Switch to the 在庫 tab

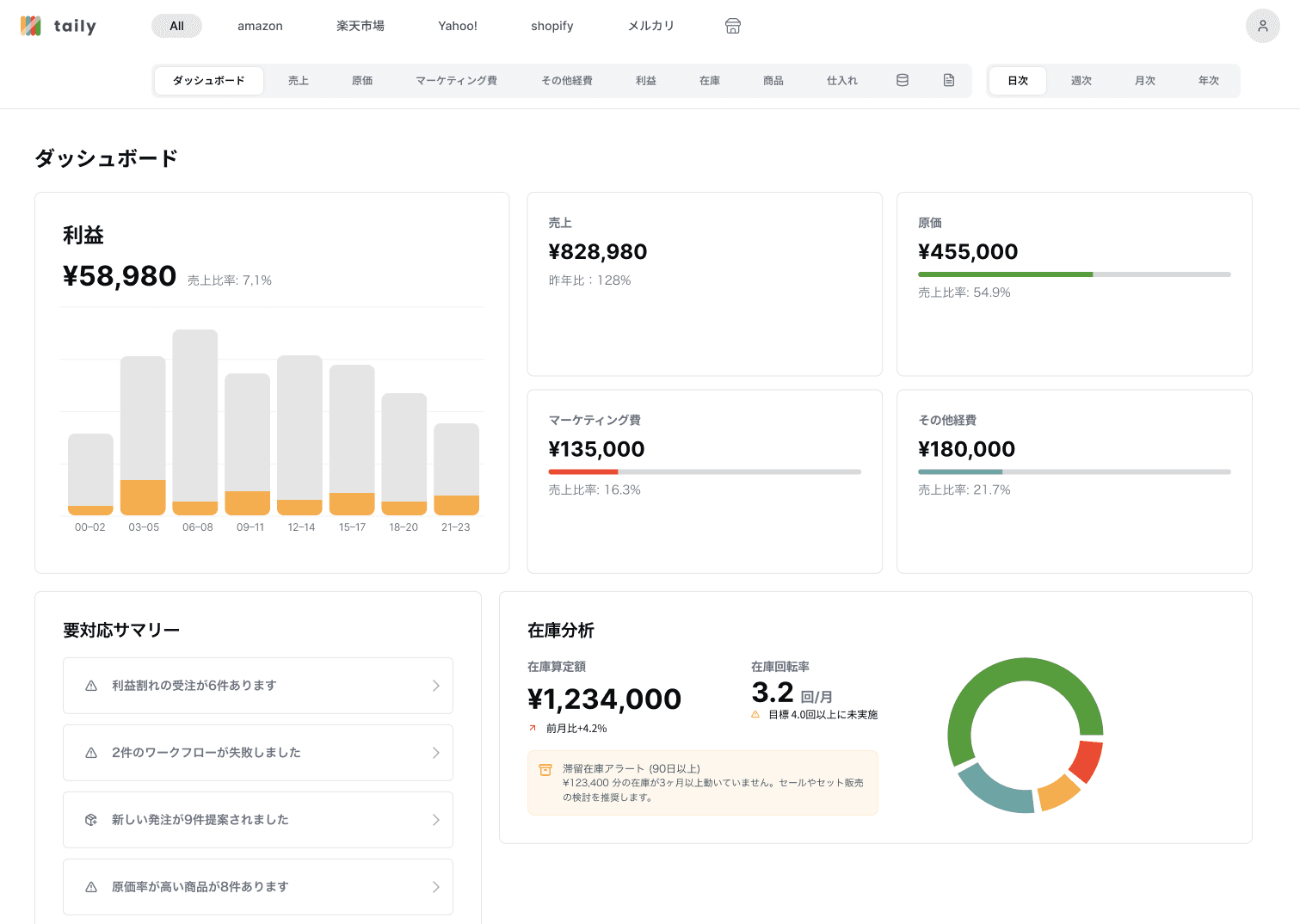pyautogui.click(x=709, y=81)
